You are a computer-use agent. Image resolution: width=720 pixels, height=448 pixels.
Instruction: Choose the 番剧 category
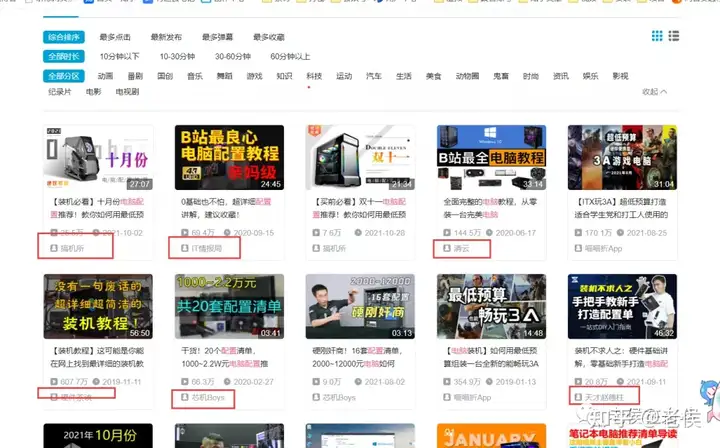pos(135,76)
